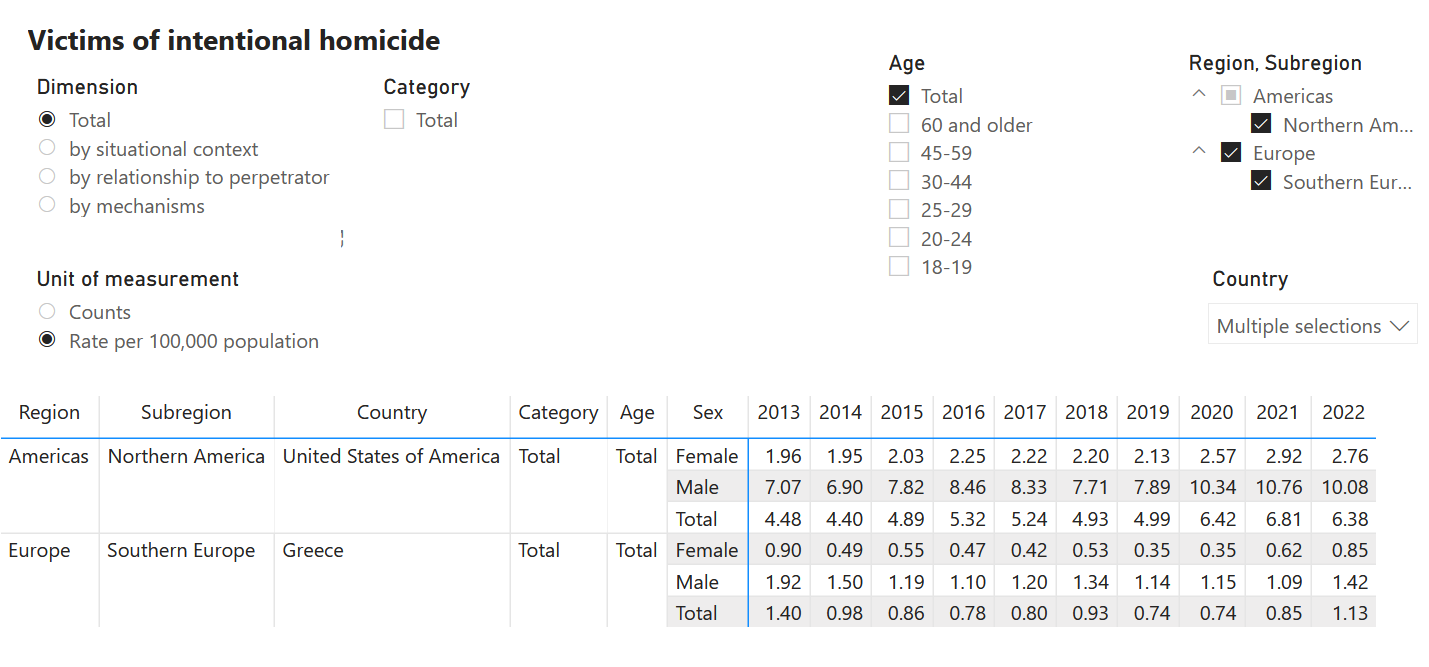Check the Category Total checkbox
This screenshot has height=667, width=1429.
394,120
